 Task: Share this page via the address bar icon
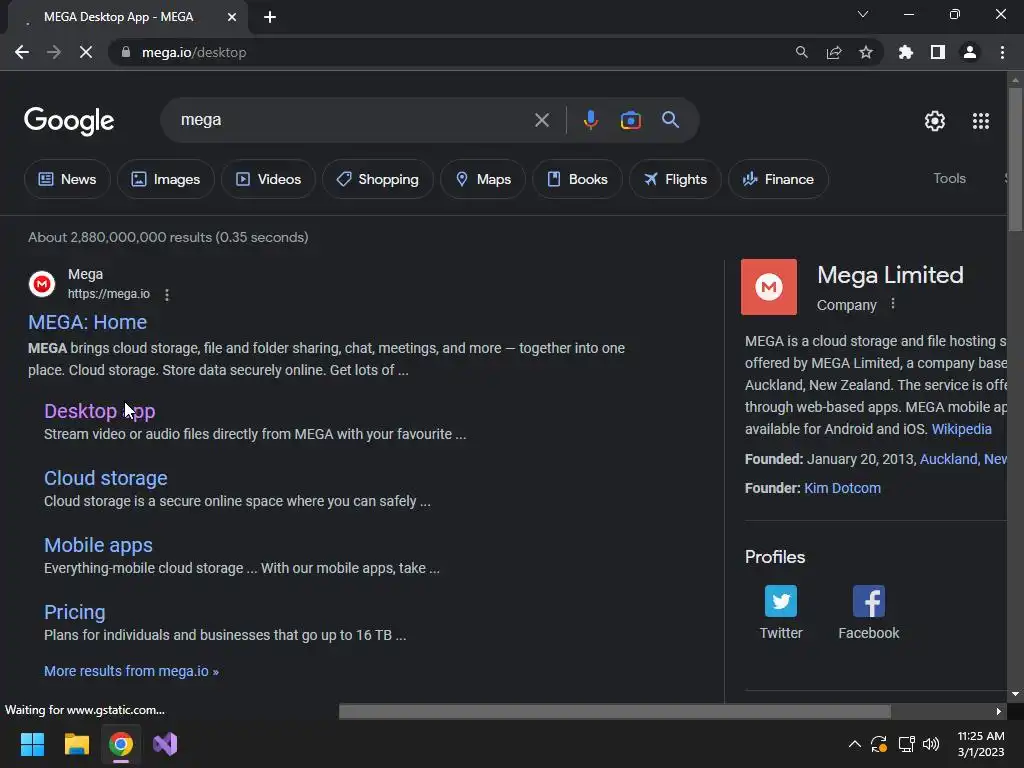coord(834,52)
